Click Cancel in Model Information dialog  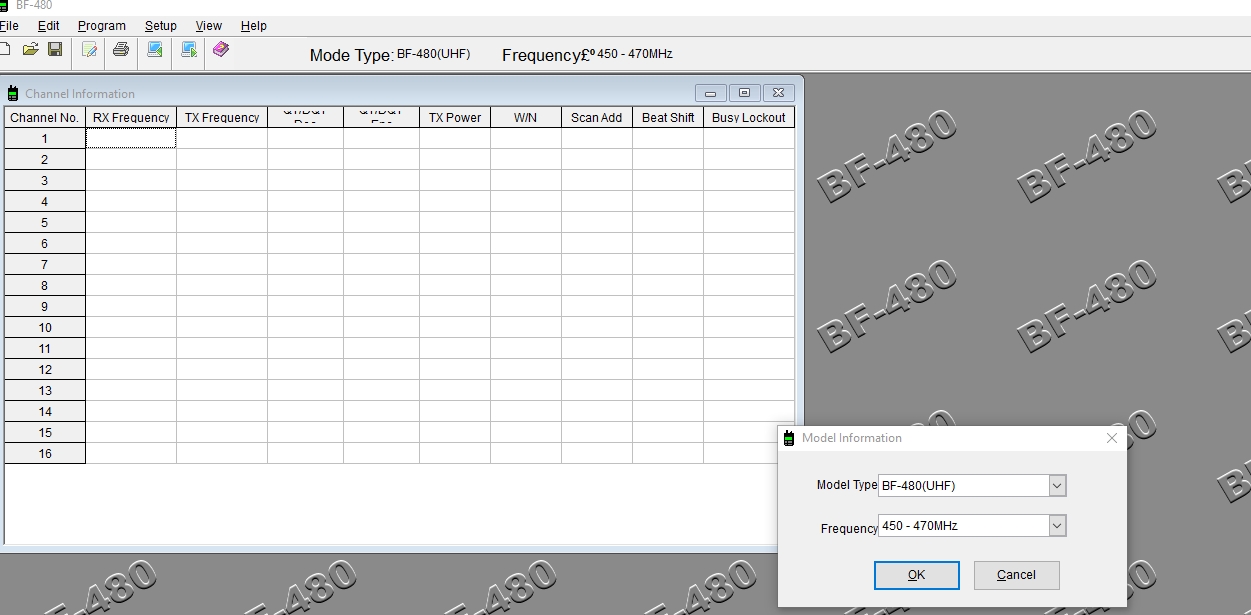[x=1016, y=575]
